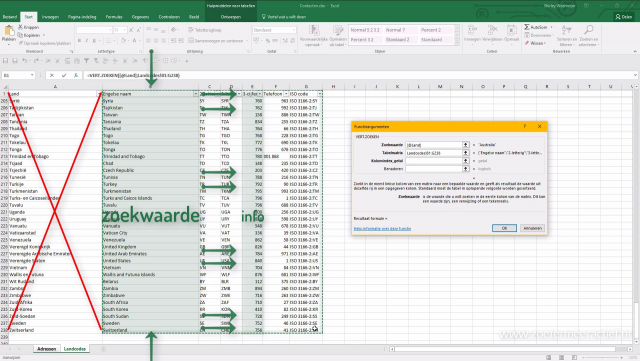Viewport: 640px width, 361px height.
Task: Click Annuleren in Functieargumenten dialog
Action: pyautogui.click(x=532, y=228)
